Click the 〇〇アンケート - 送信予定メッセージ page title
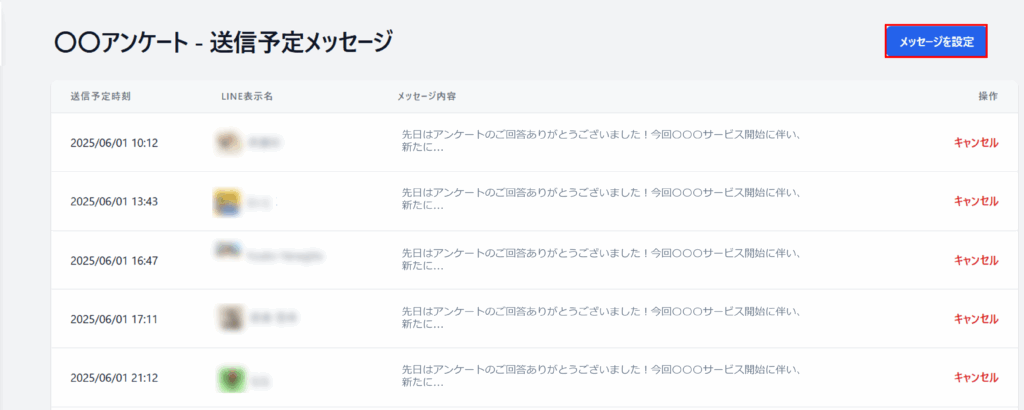 [223, 43]
